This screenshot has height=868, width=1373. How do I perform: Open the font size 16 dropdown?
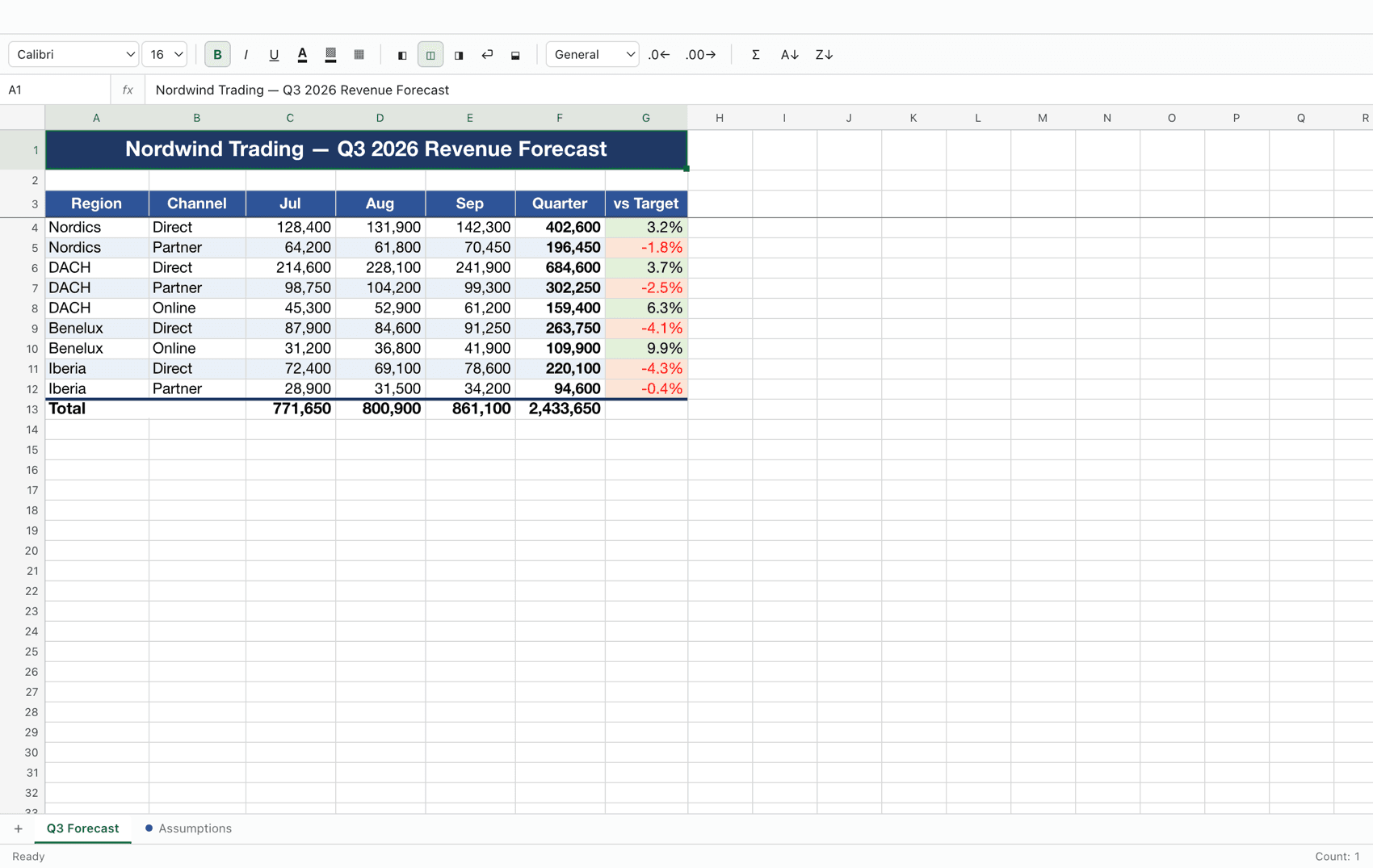point(165,55)
